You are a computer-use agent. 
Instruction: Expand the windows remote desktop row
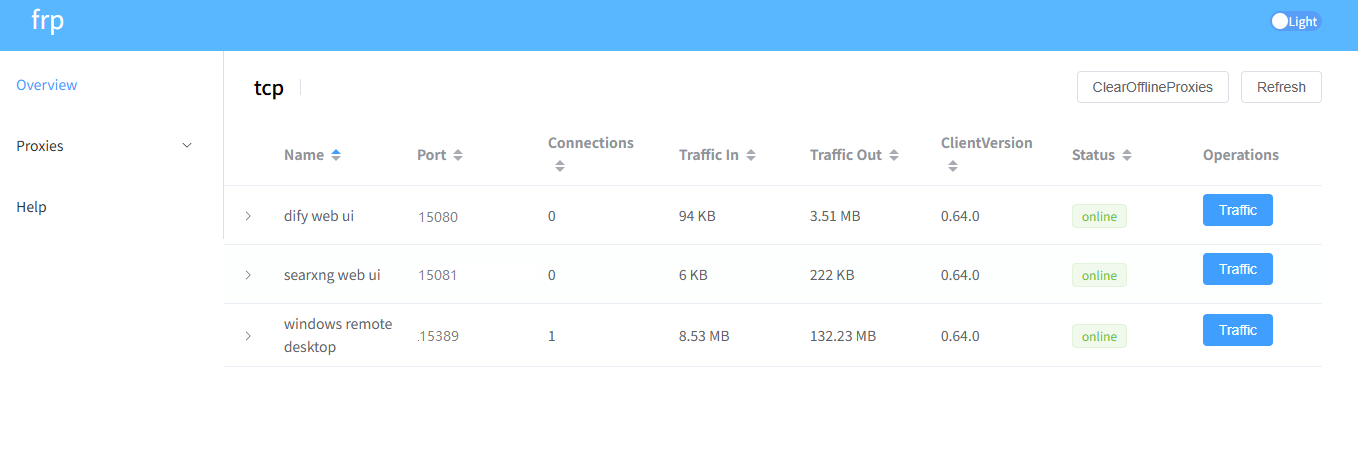point(248,336)
